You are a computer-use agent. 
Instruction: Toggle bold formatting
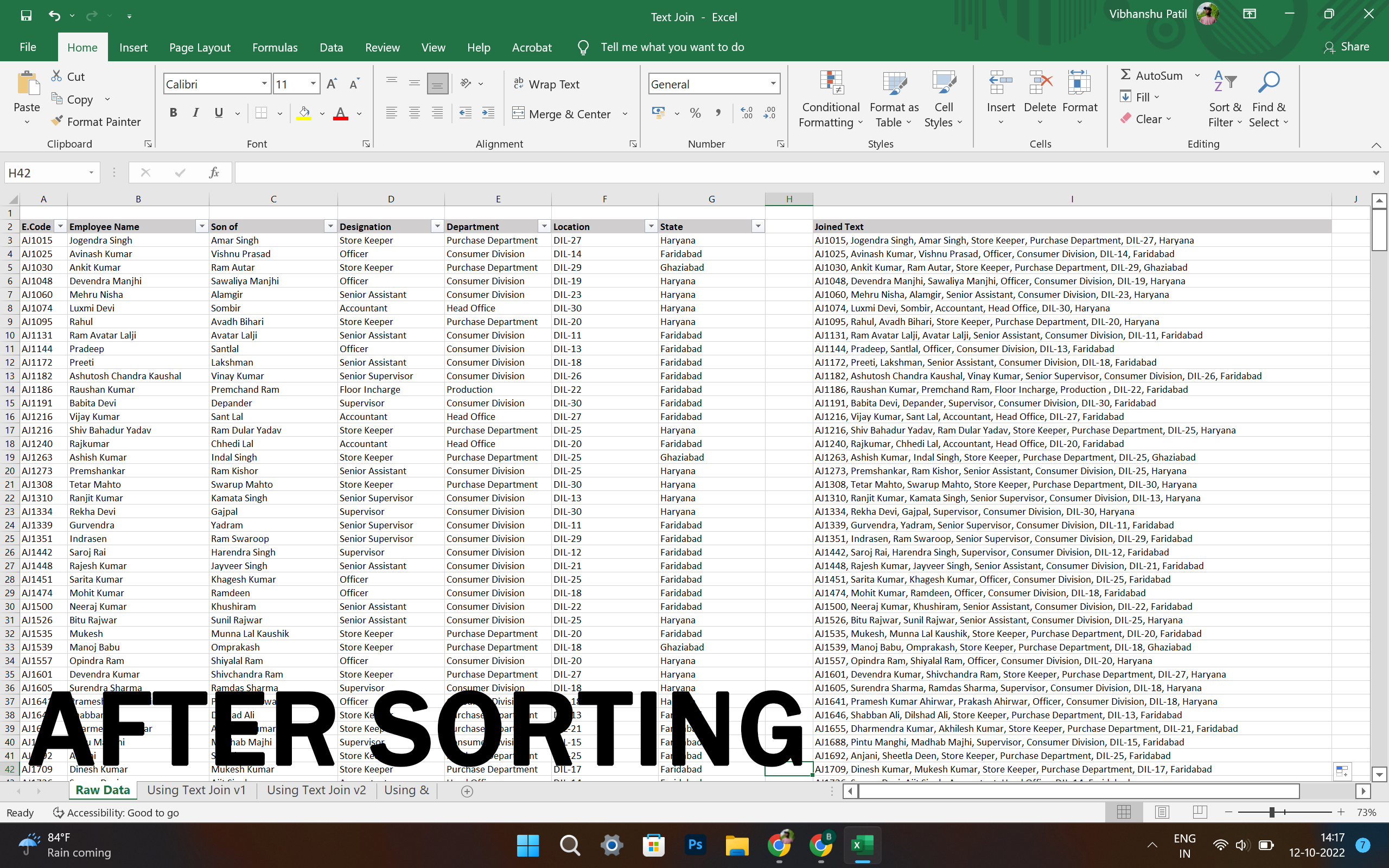173,112
